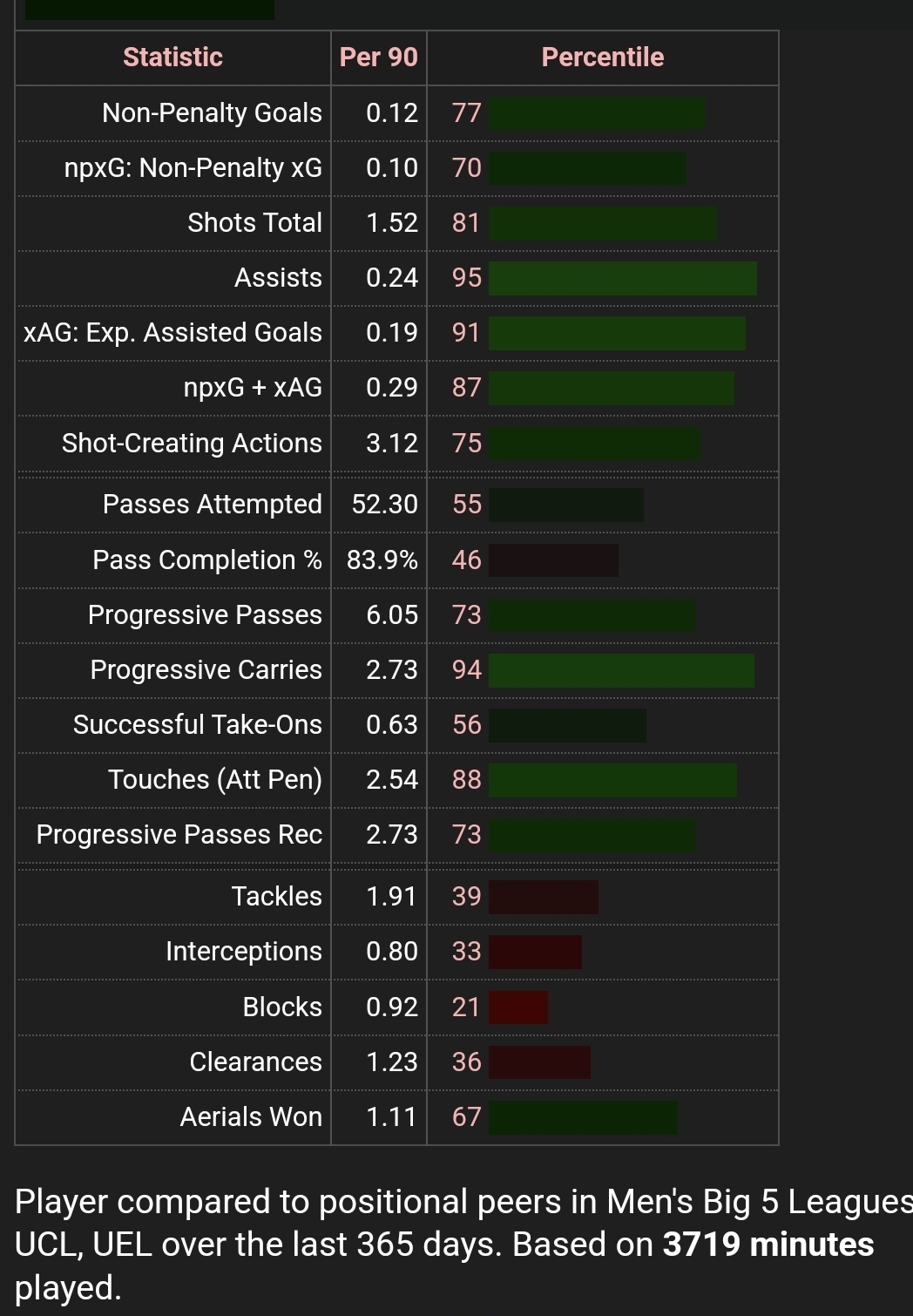Select the Interceptions stat label
Viewport: 913px width, 1316px height.
click(243, 952)
